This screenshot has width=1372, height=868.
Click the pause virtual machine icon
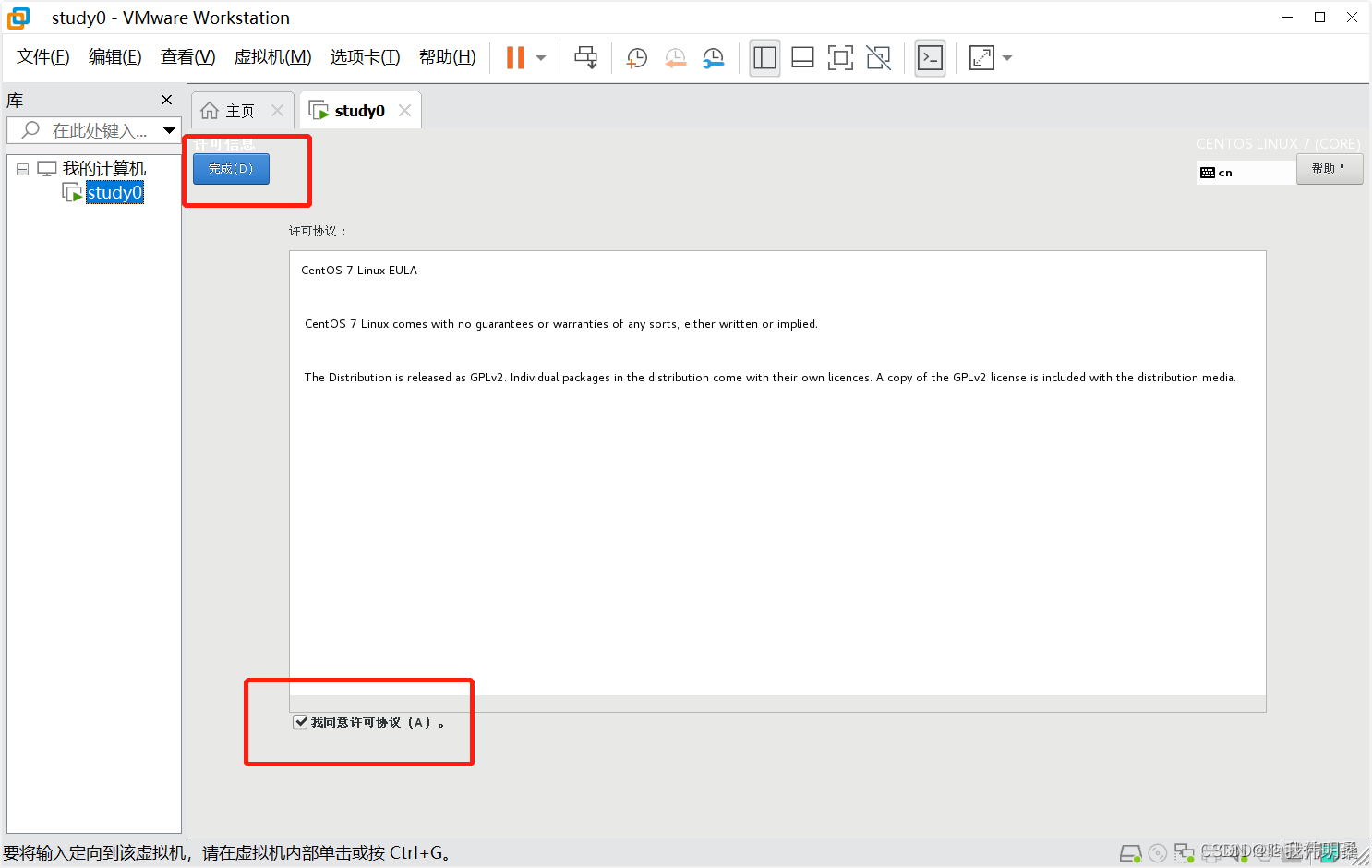coord(515,57)
